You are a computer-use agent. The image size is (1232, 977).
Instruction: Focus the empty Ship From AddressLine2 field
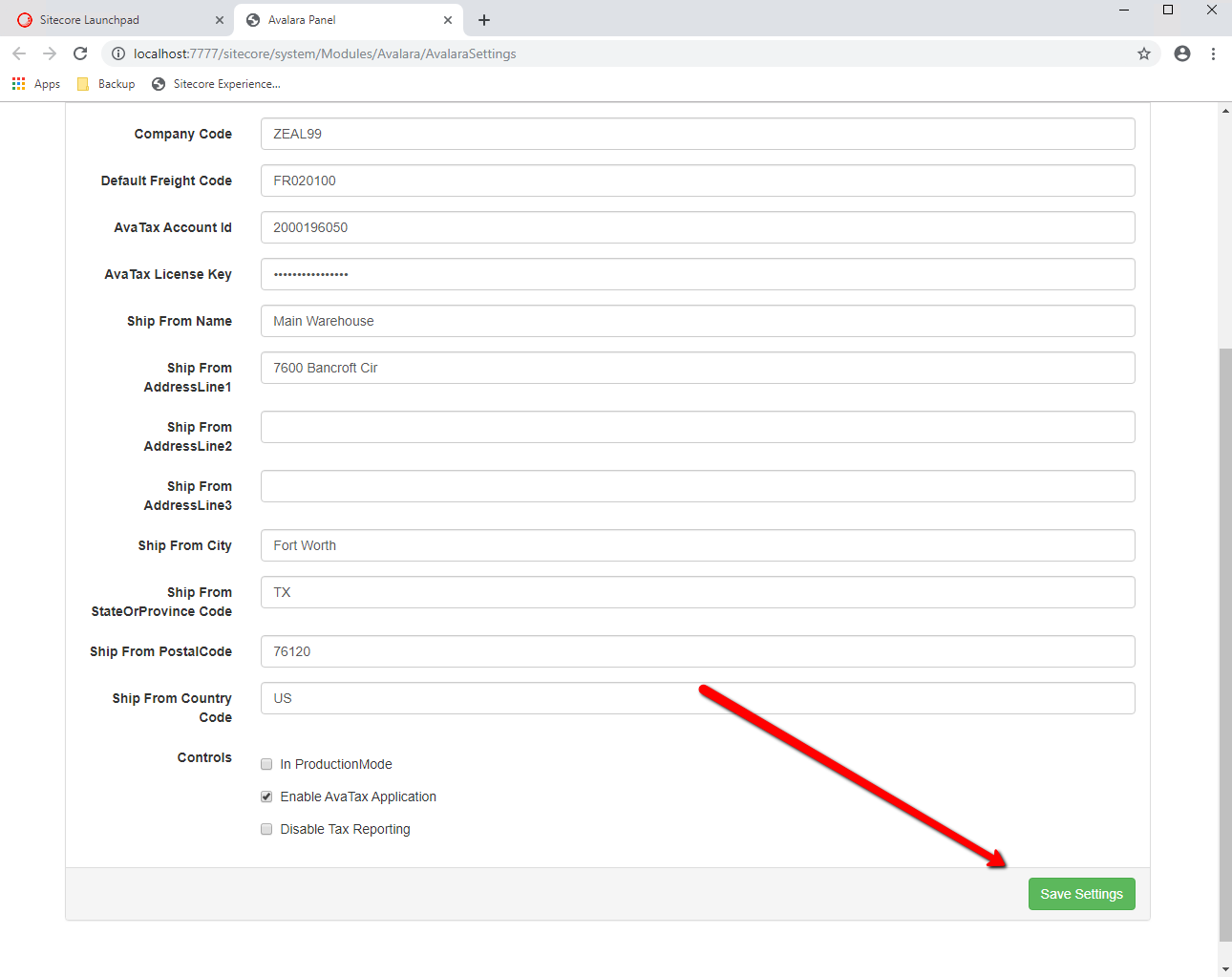[x=697, y=427]
